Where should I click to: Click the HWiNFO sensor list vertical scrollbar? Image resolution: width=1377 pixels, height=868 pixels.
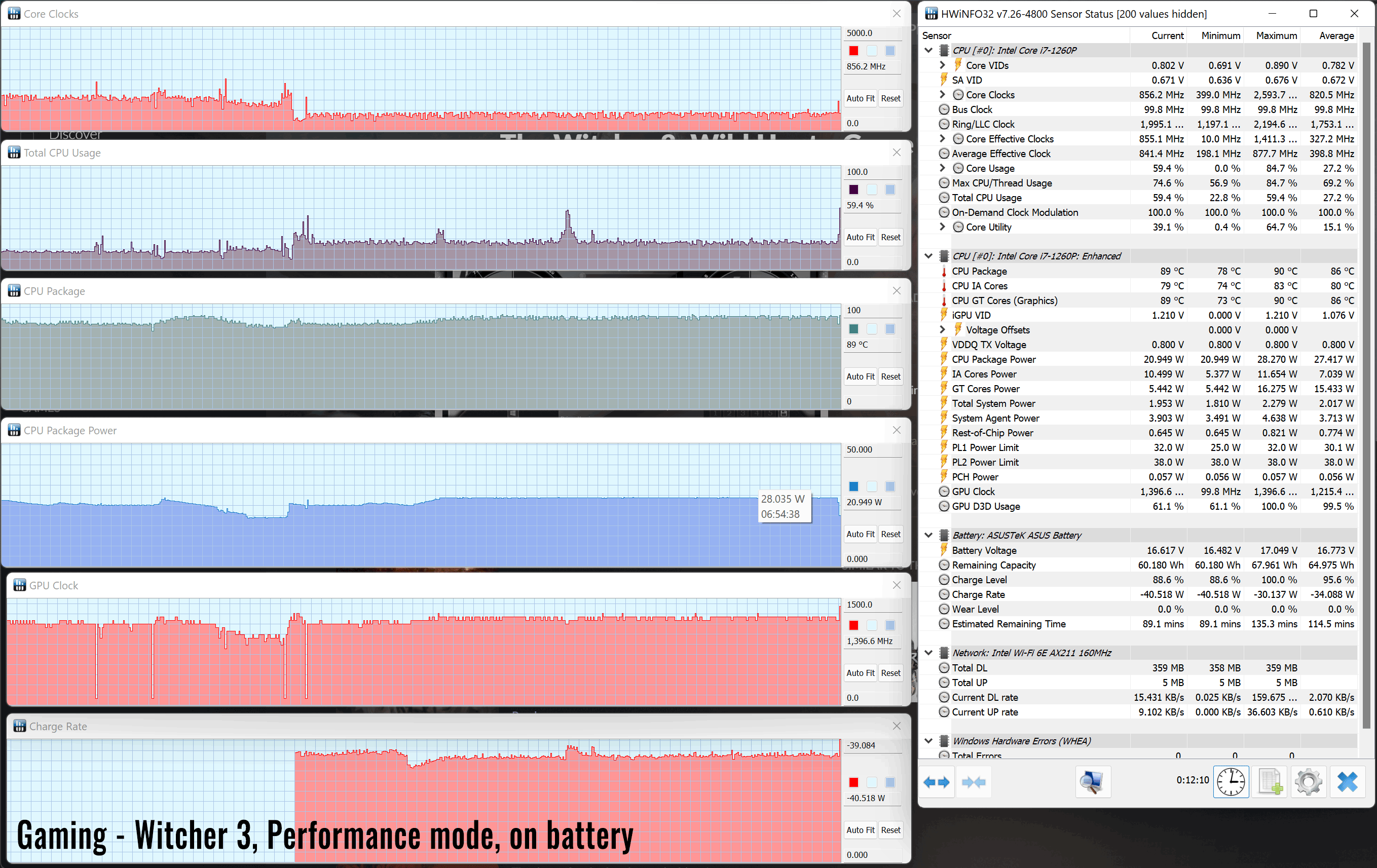pos(1366,386)
